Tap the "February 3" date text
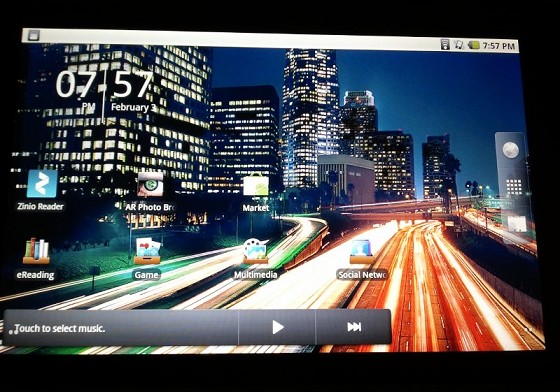 point(133,107)
